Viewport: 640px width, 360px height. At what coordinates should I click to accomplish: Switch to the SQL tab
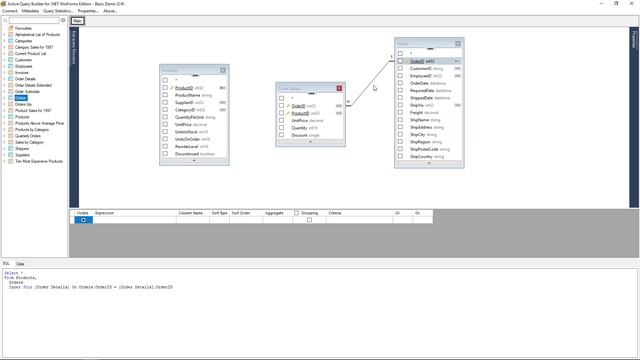click(x=6, y=264)
